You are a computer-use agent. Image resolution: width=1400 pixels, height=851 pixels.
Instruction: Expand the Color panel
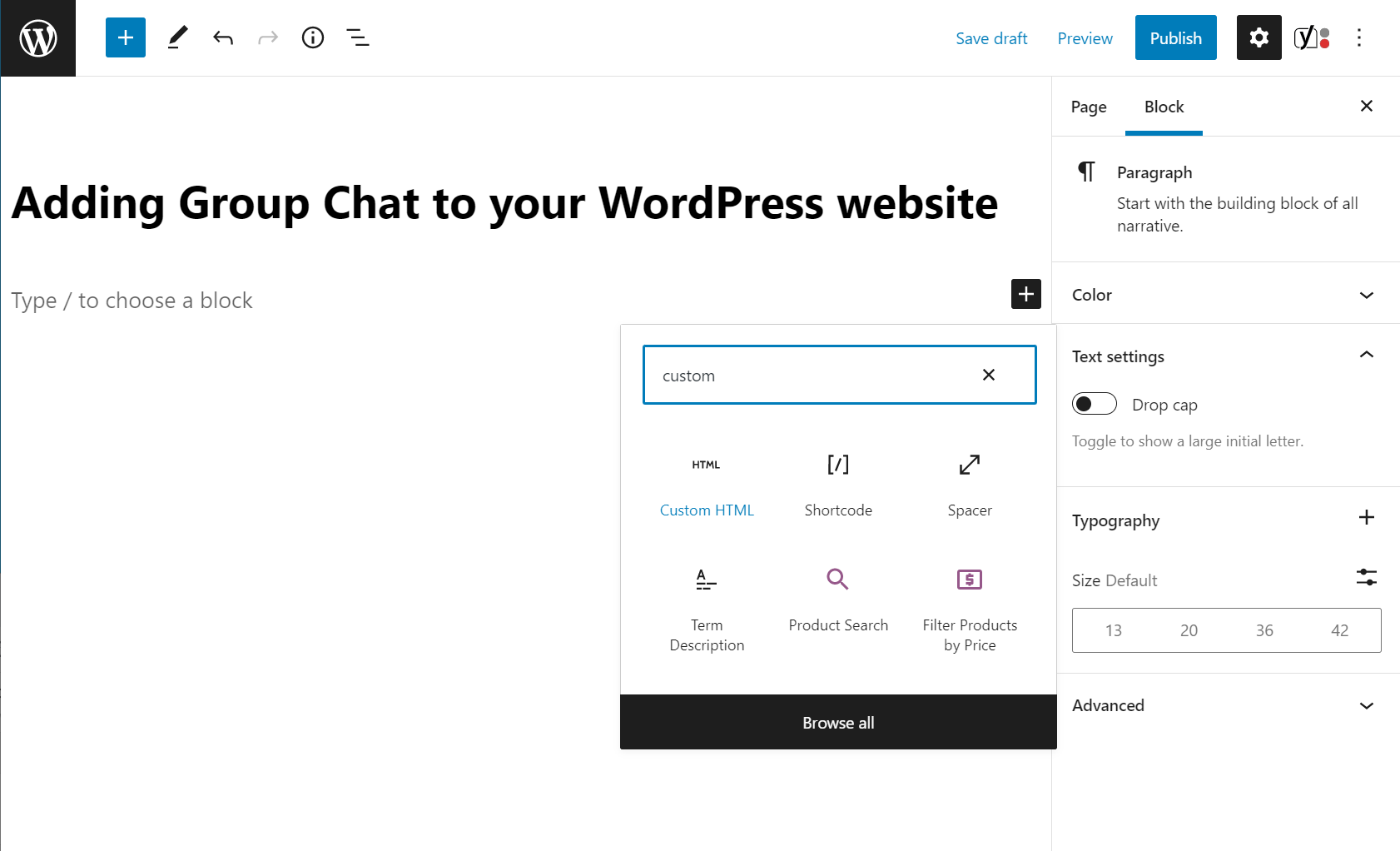coord(1227,295)
